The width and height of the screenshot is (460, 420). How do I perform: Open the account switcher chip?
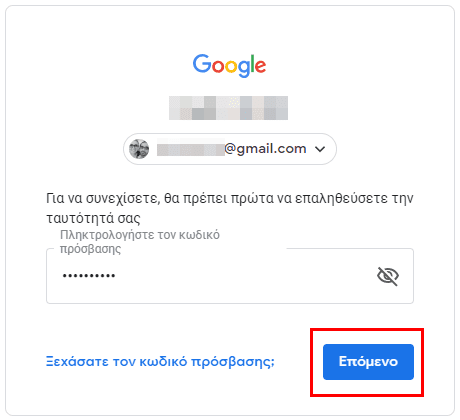(x=230, y=149)
